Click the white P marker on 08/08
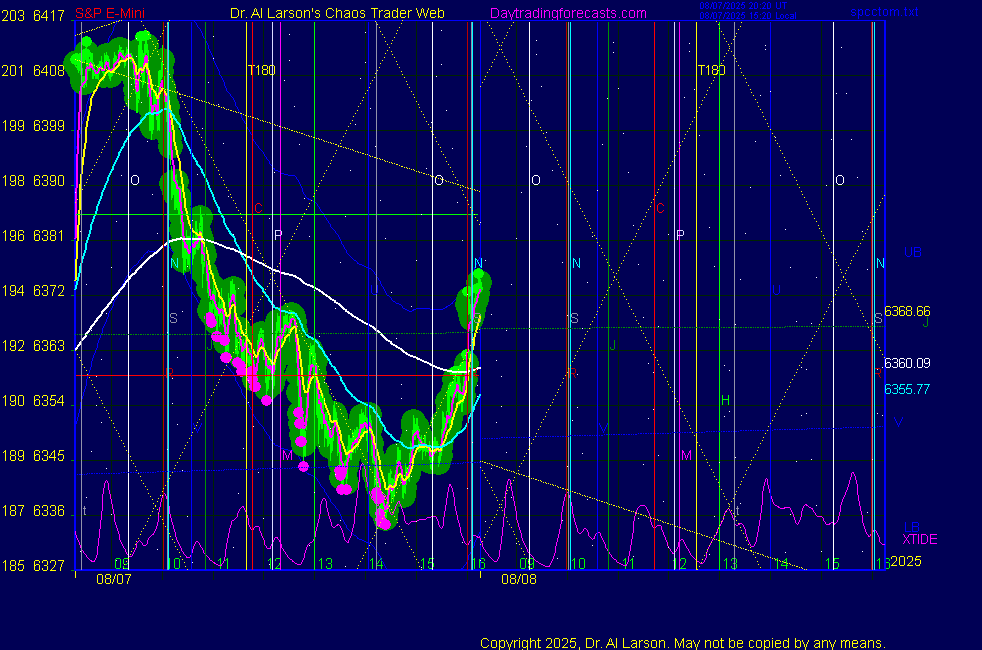The width and height of the screenshot is (982, 650). pos(680,235)
